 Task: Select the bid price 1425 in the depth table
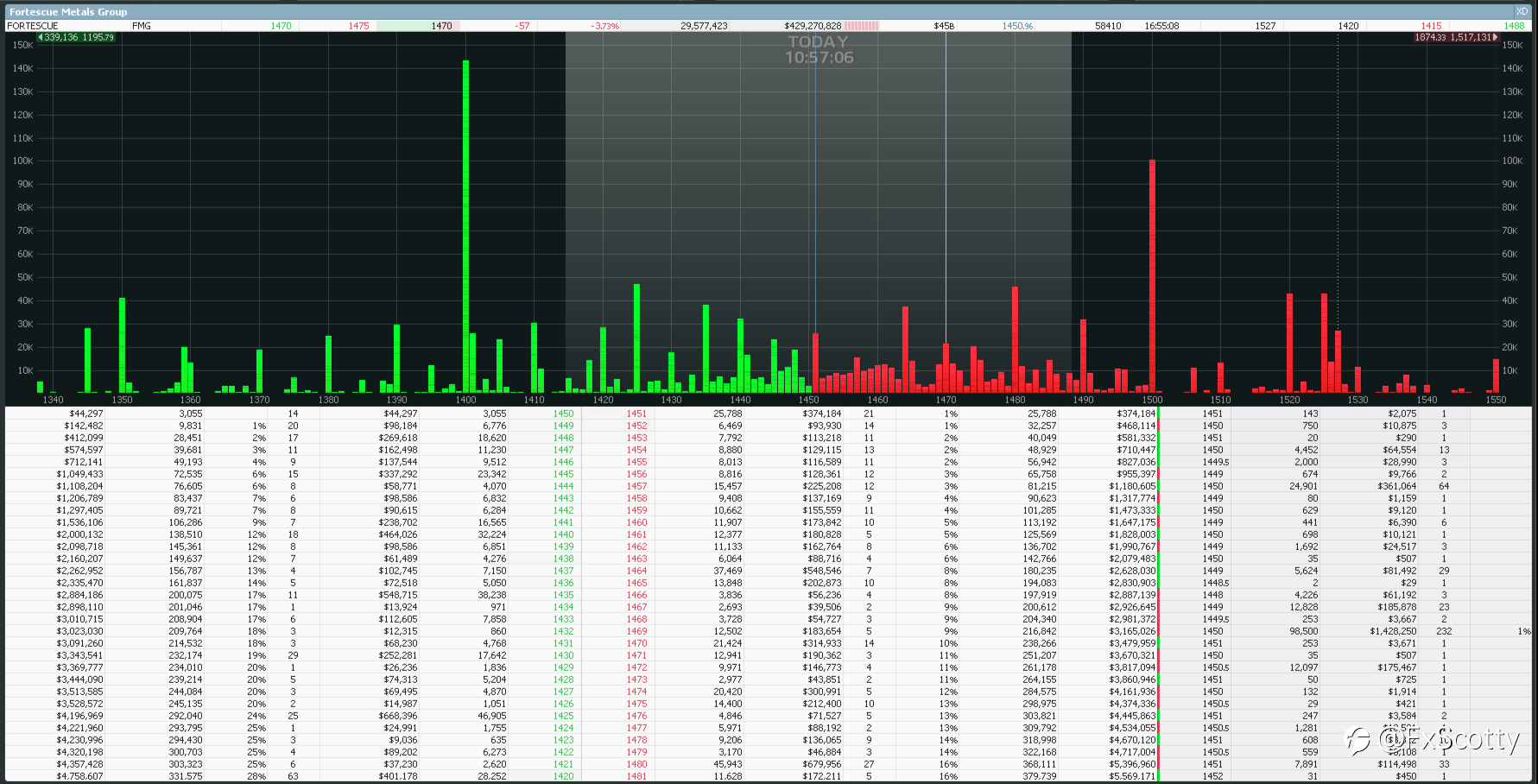point(563,716)
